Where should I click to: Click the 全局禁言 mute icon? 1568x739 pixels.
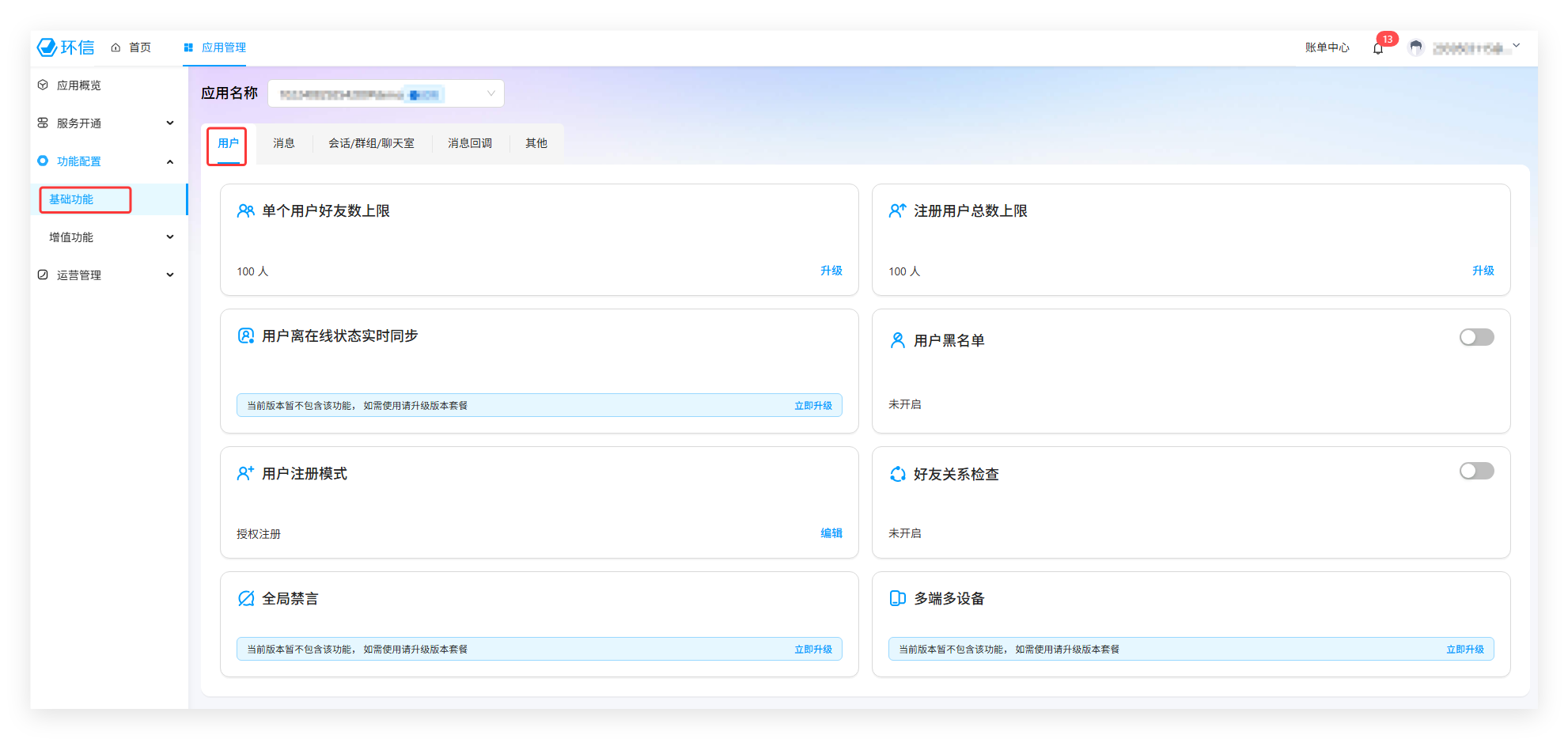pos(246,598)
